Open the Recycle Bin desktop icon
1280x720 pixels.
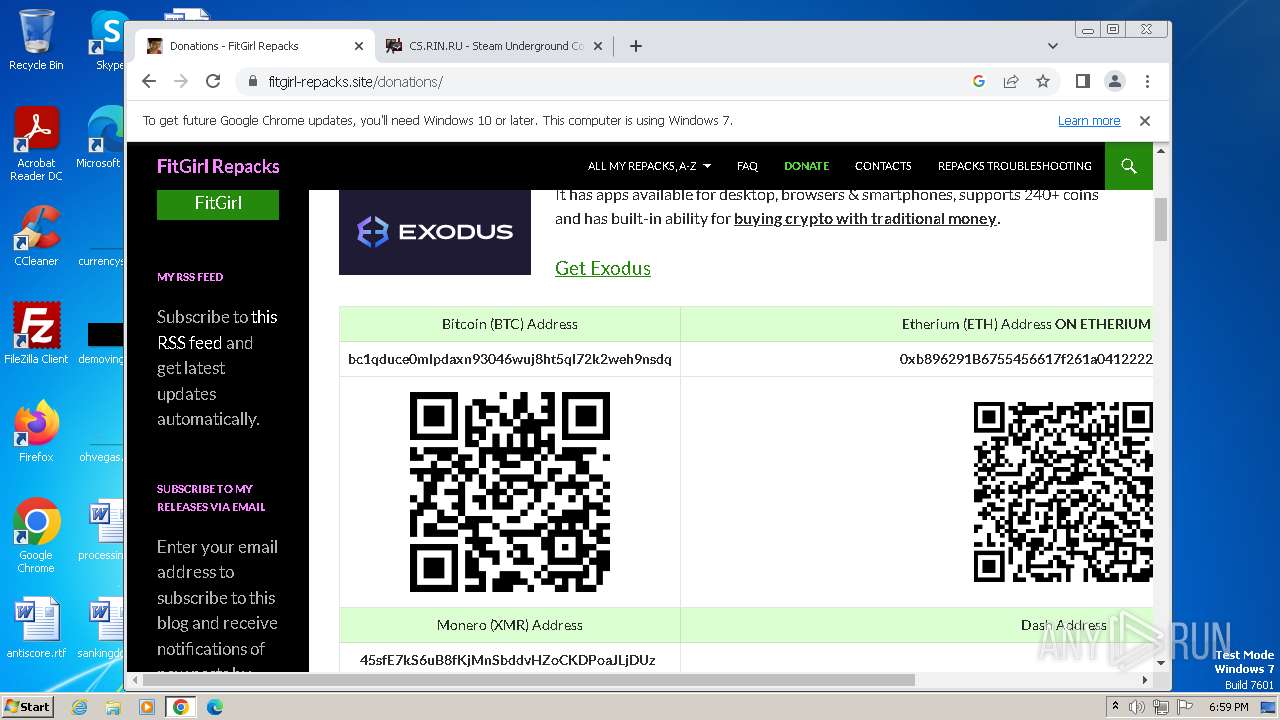tap(36, 40)
